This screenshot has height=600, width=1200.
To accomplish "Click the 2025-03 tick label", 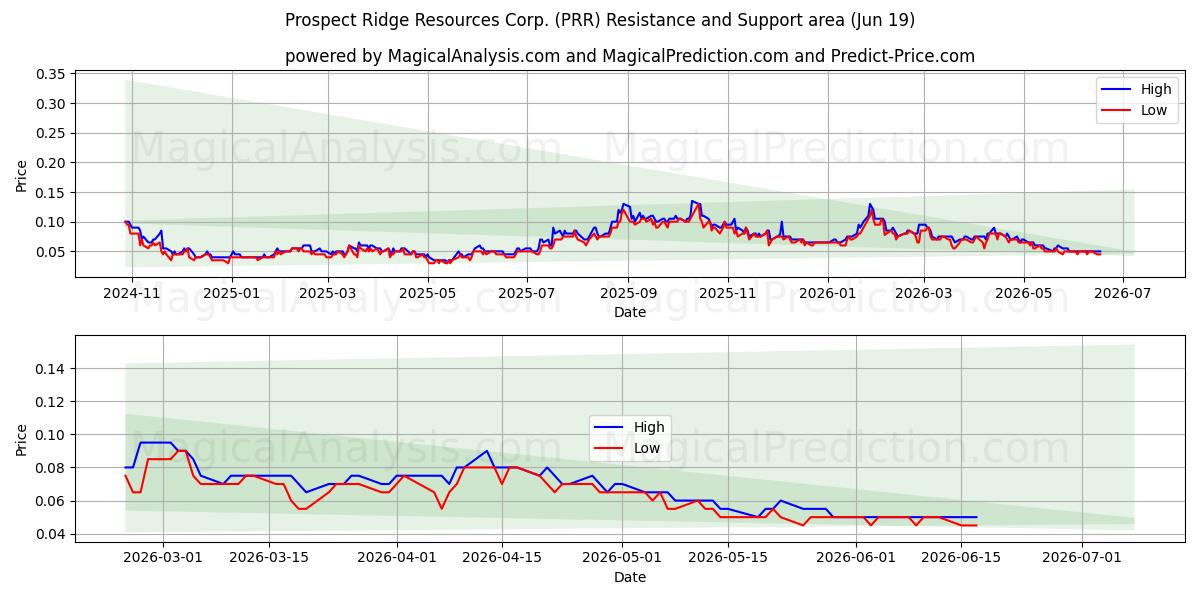I will point(327,293).
